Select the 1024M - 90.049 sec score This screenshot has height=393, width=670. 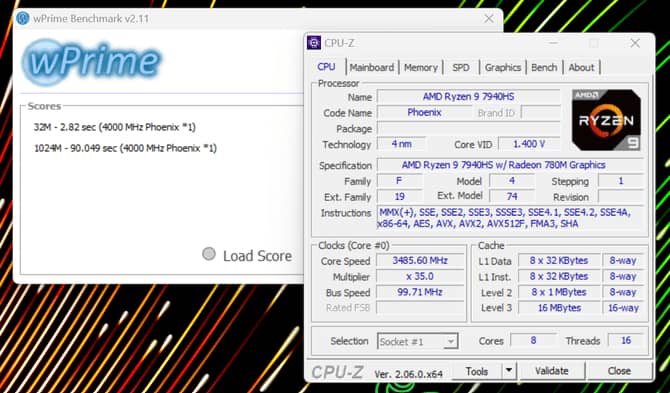[x=126, y=148]
